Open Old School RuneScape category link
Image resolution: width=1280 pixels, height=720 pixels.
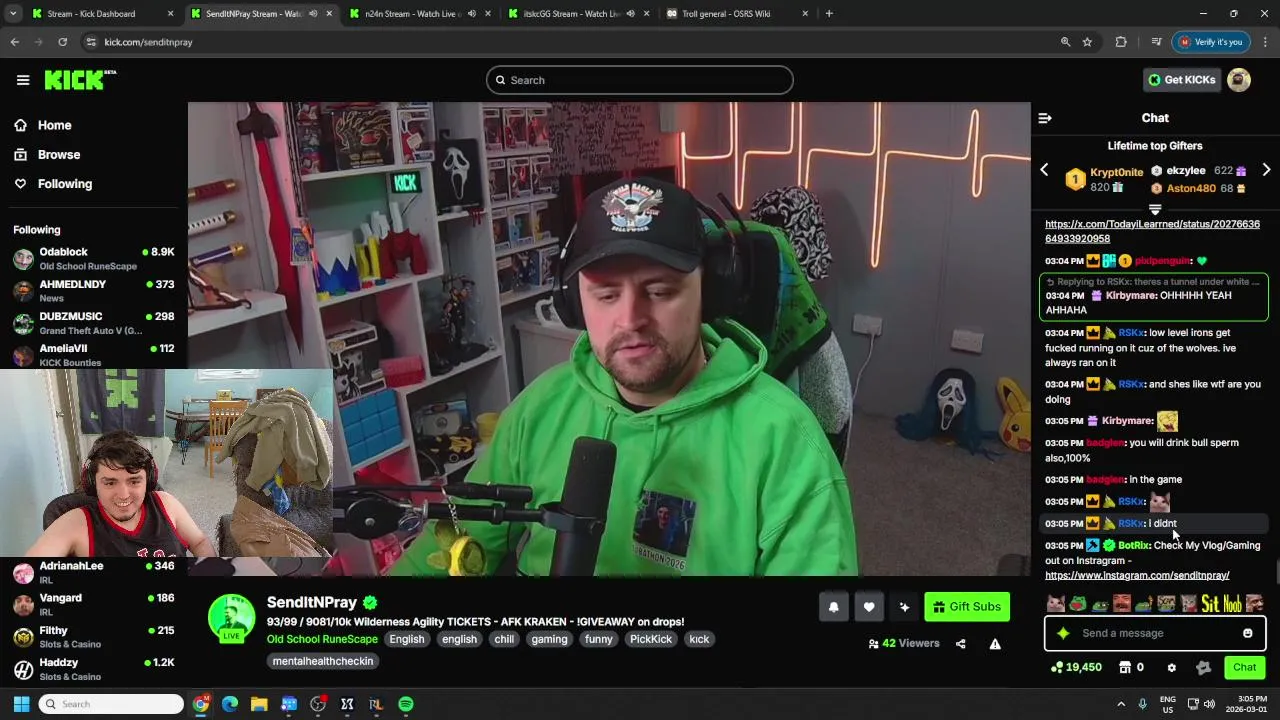pos(322,639)
